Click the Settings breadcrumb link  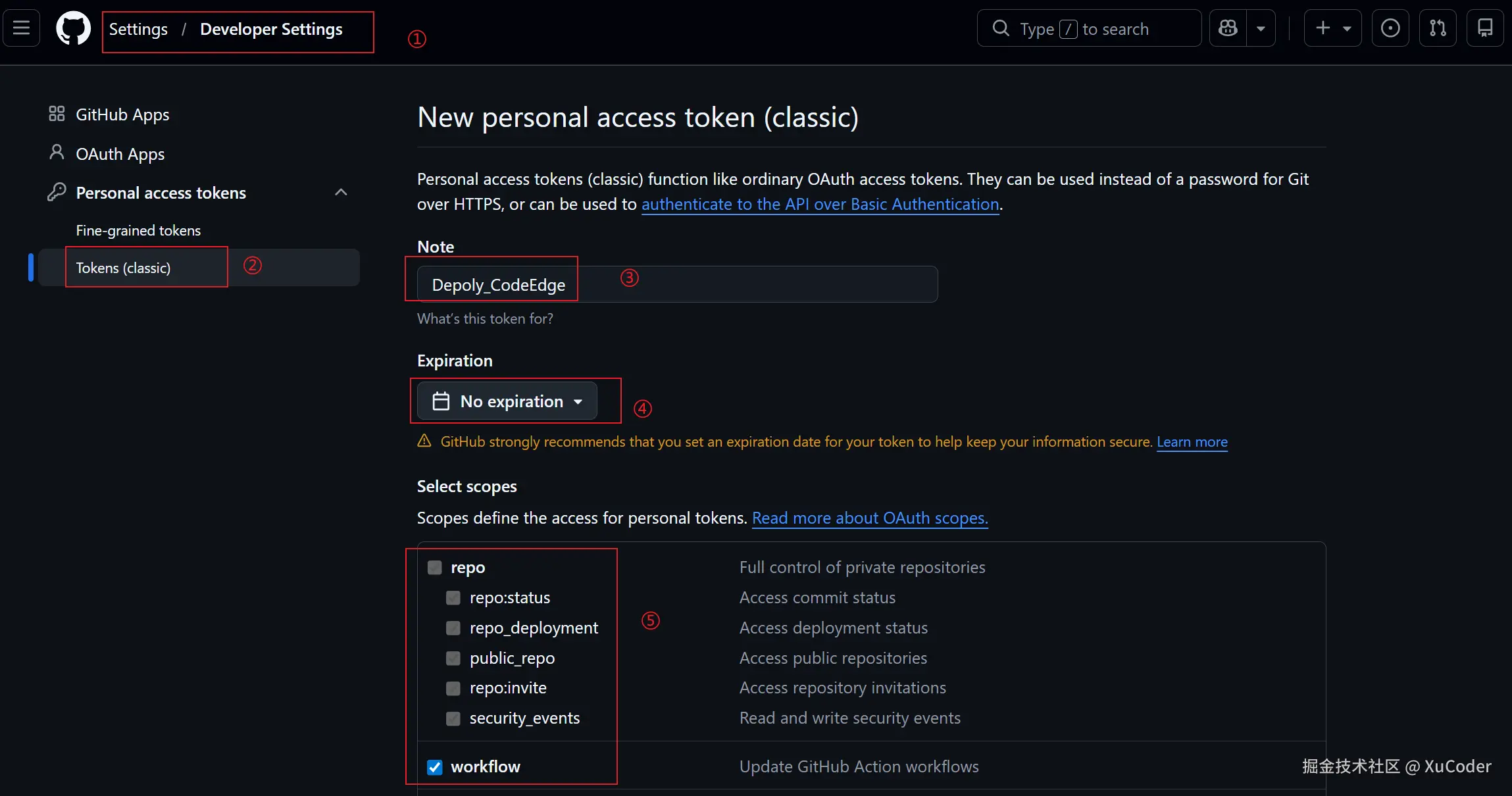tap(138, 30)
